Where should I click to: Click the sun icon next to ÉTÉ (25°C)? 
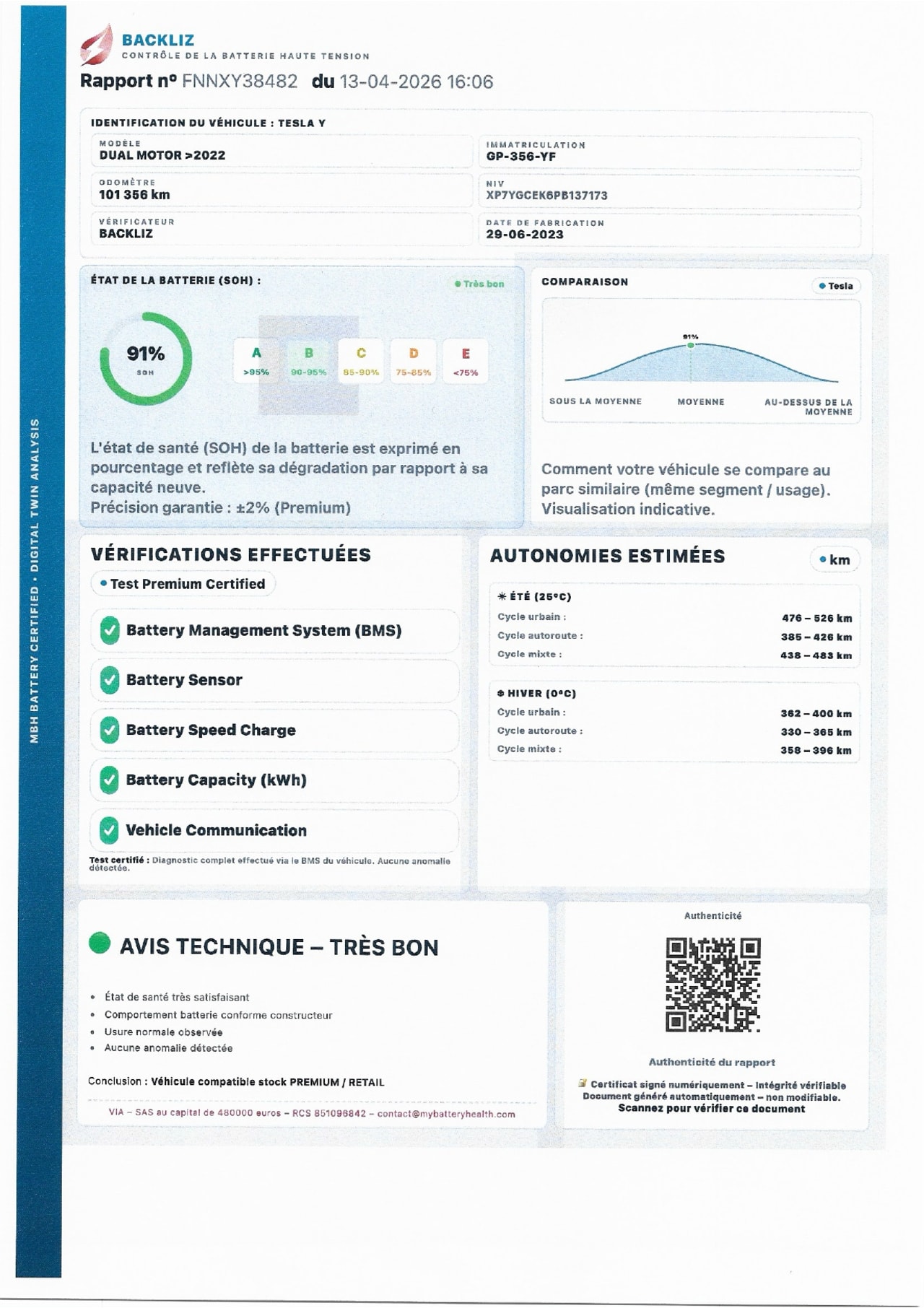(502, 596)
